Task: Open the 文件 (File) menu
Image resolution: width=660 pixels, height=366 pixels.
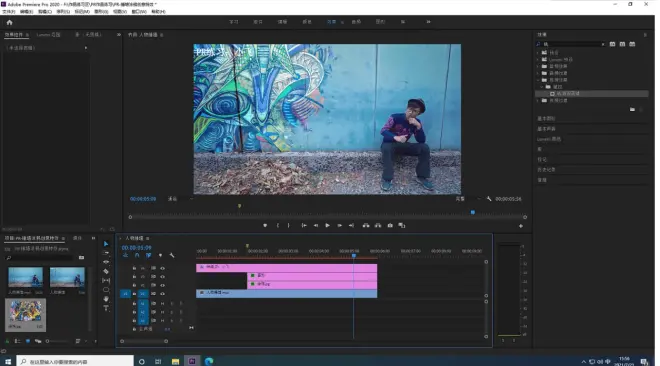Action: [8, 12]
